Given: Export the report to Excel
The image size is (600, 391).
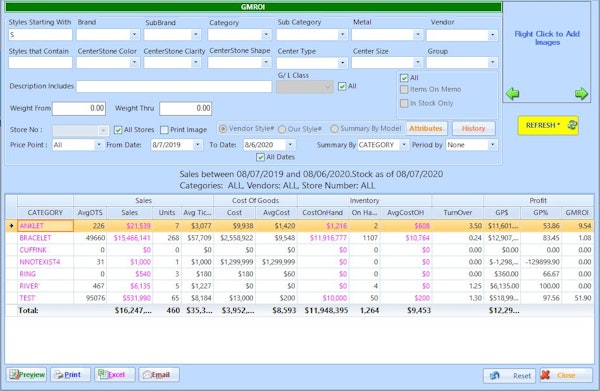Looking at the screenshot, I should coord(115,375).
